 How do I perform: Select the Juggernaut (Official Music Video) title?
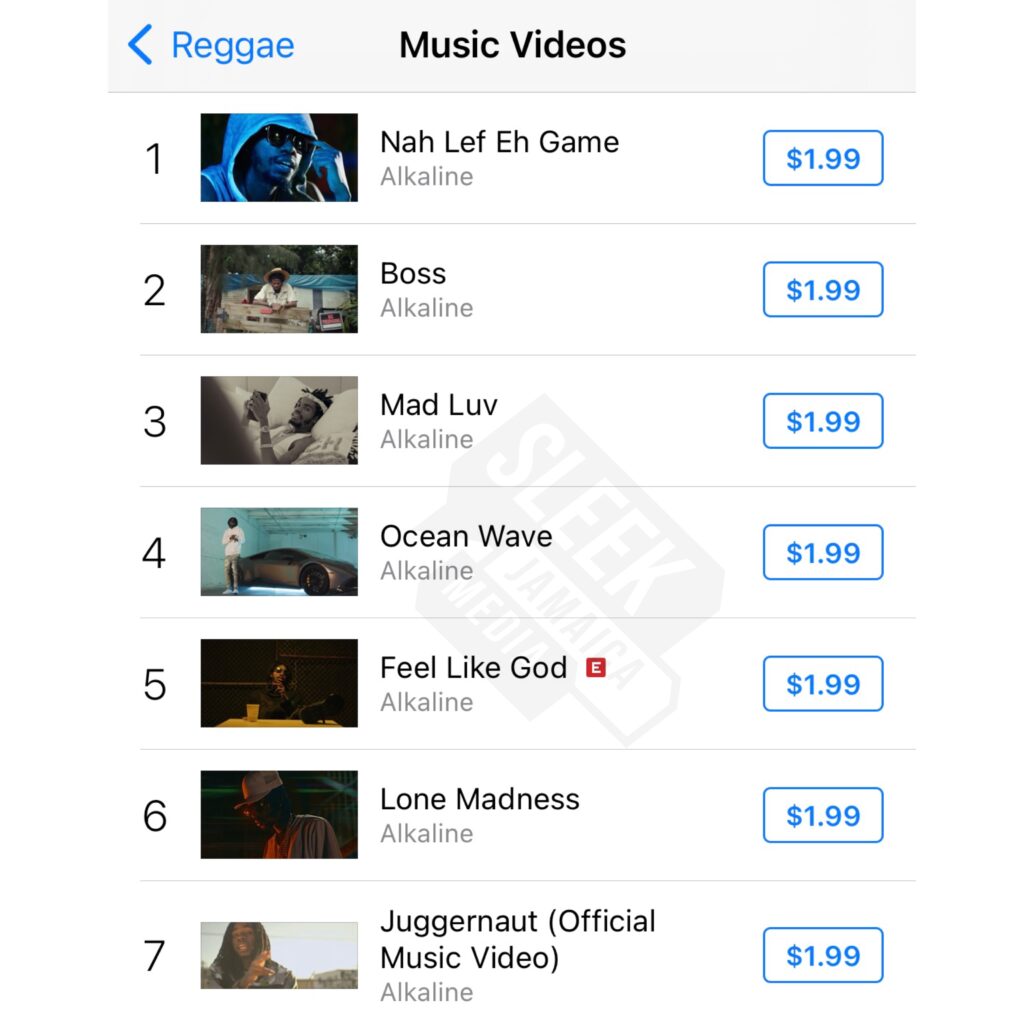coord(517,939)
